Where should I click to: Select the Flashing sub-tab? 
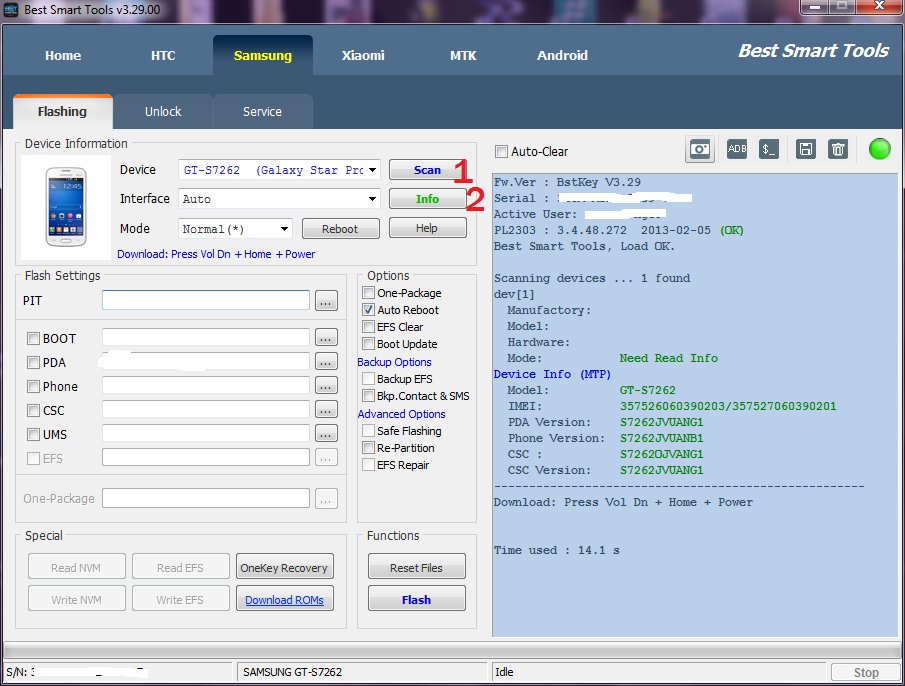[62, 111]
